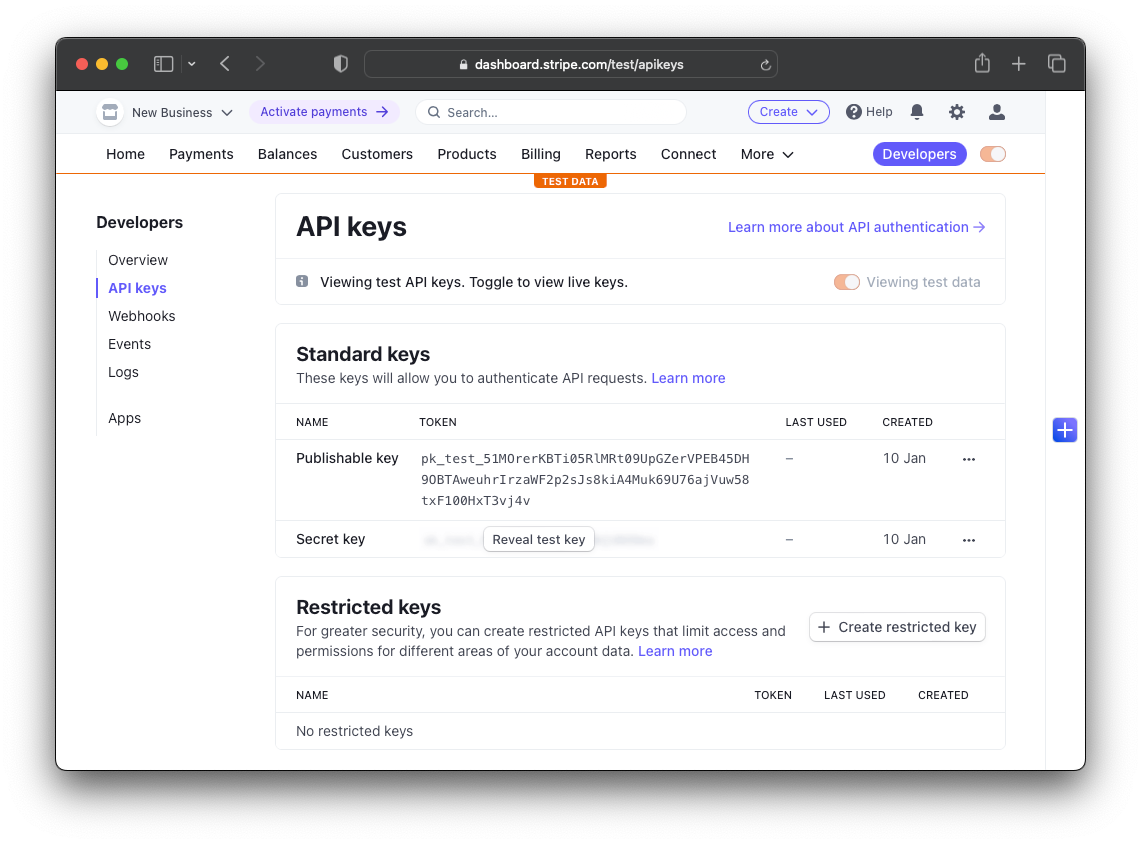Open Help menu
This screenshot has height=844, width=1141.
point(869,112)
